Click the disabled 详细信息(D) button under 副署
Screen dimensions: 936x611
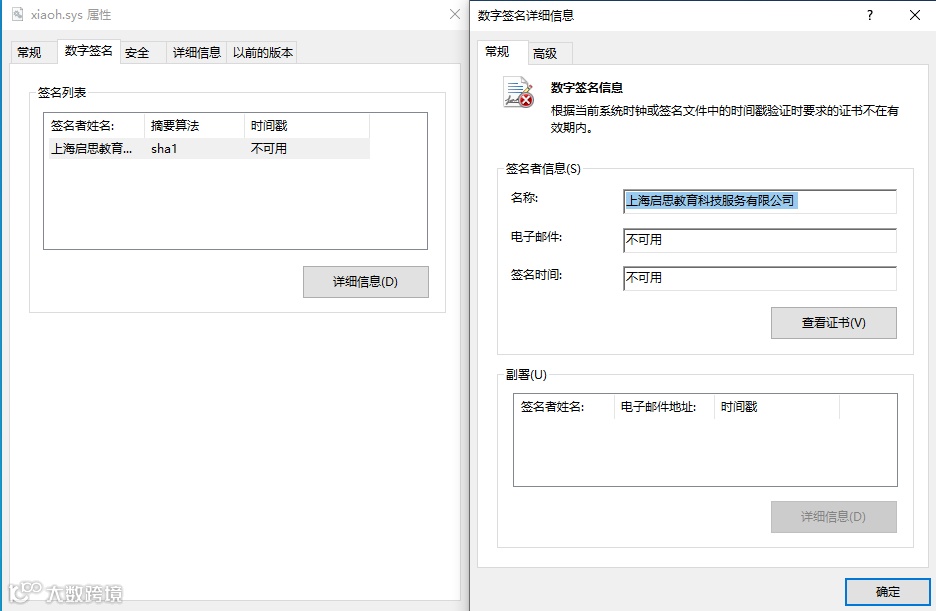pyautogui.click(x=833, y=517)
